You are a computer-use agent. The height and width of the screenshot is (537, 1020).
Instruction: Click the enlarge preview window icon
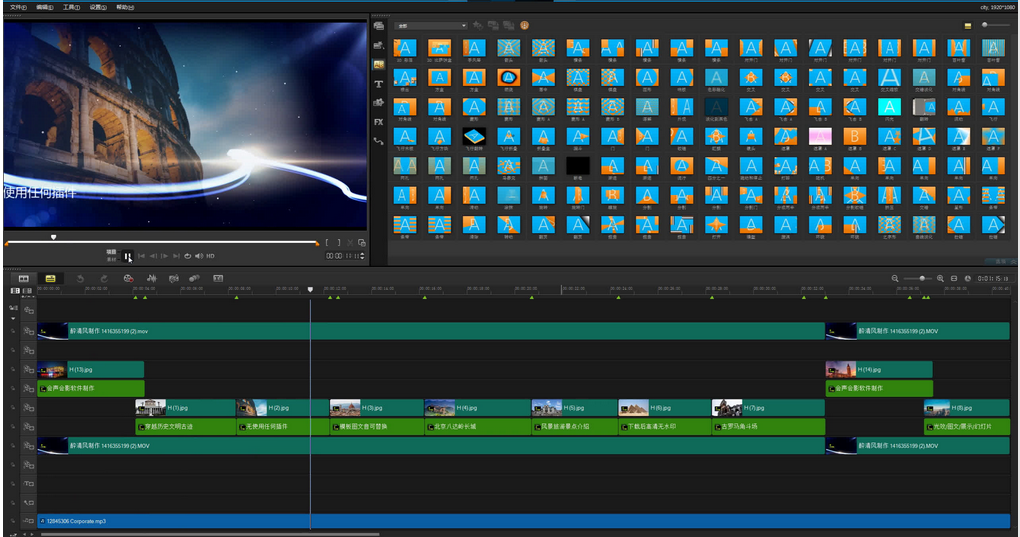click(x=362, y=242)
